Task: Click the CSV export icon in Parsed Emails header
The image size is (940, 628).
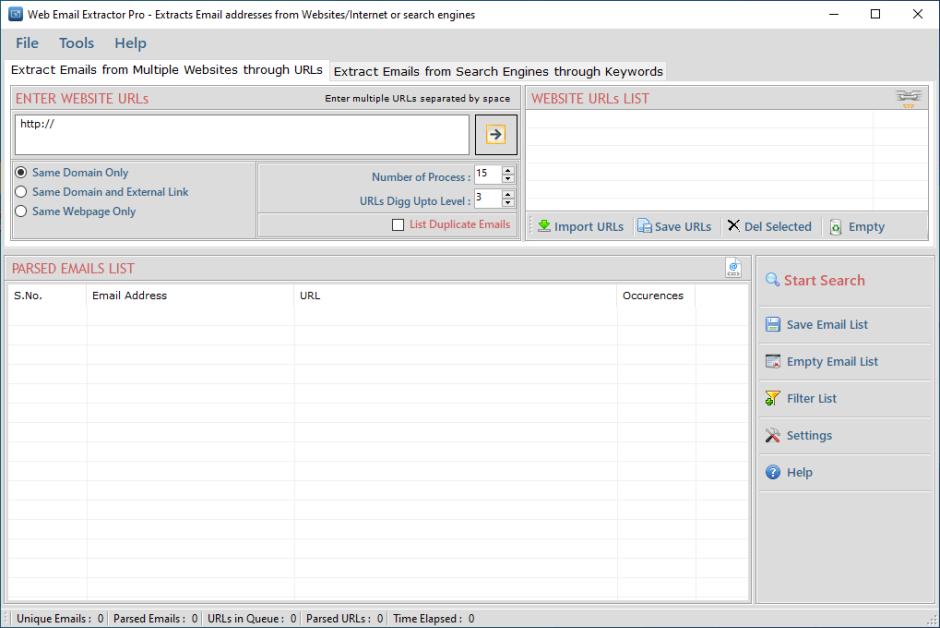Action: (x=733, y=268)
